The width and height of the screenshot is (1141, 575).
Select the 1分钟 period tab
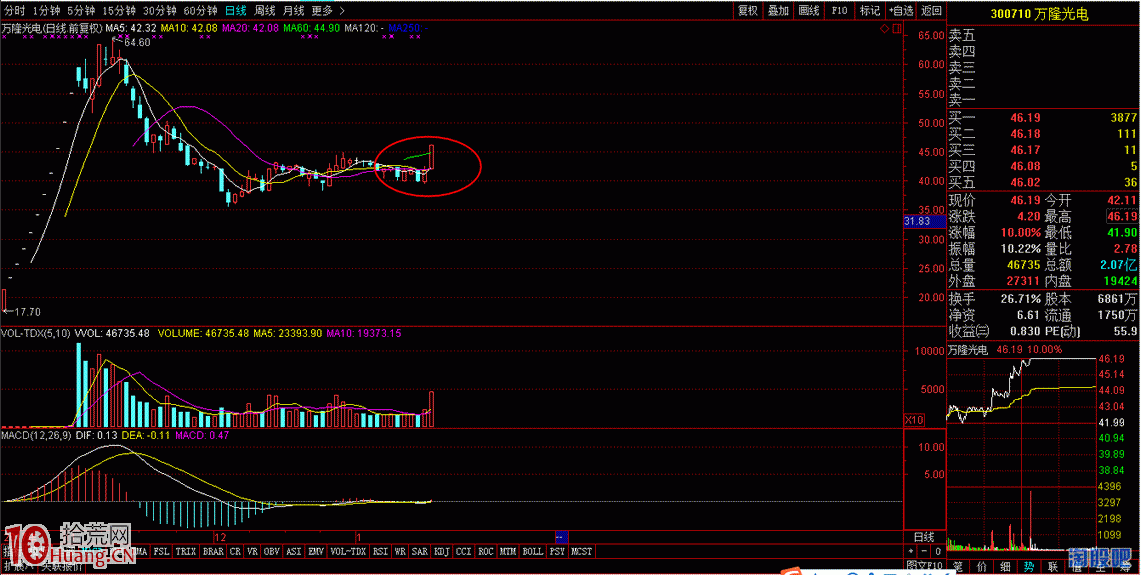(x=47, y=10)
